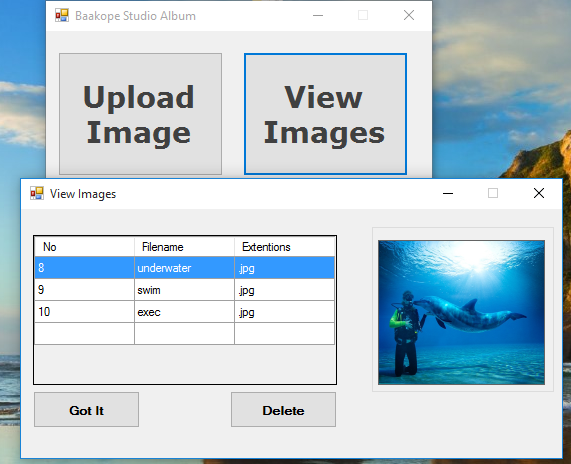Image resolution: width=571 pixels, height=464 pixels.
Task: Select the exec row filename
Action: (184, 312)
